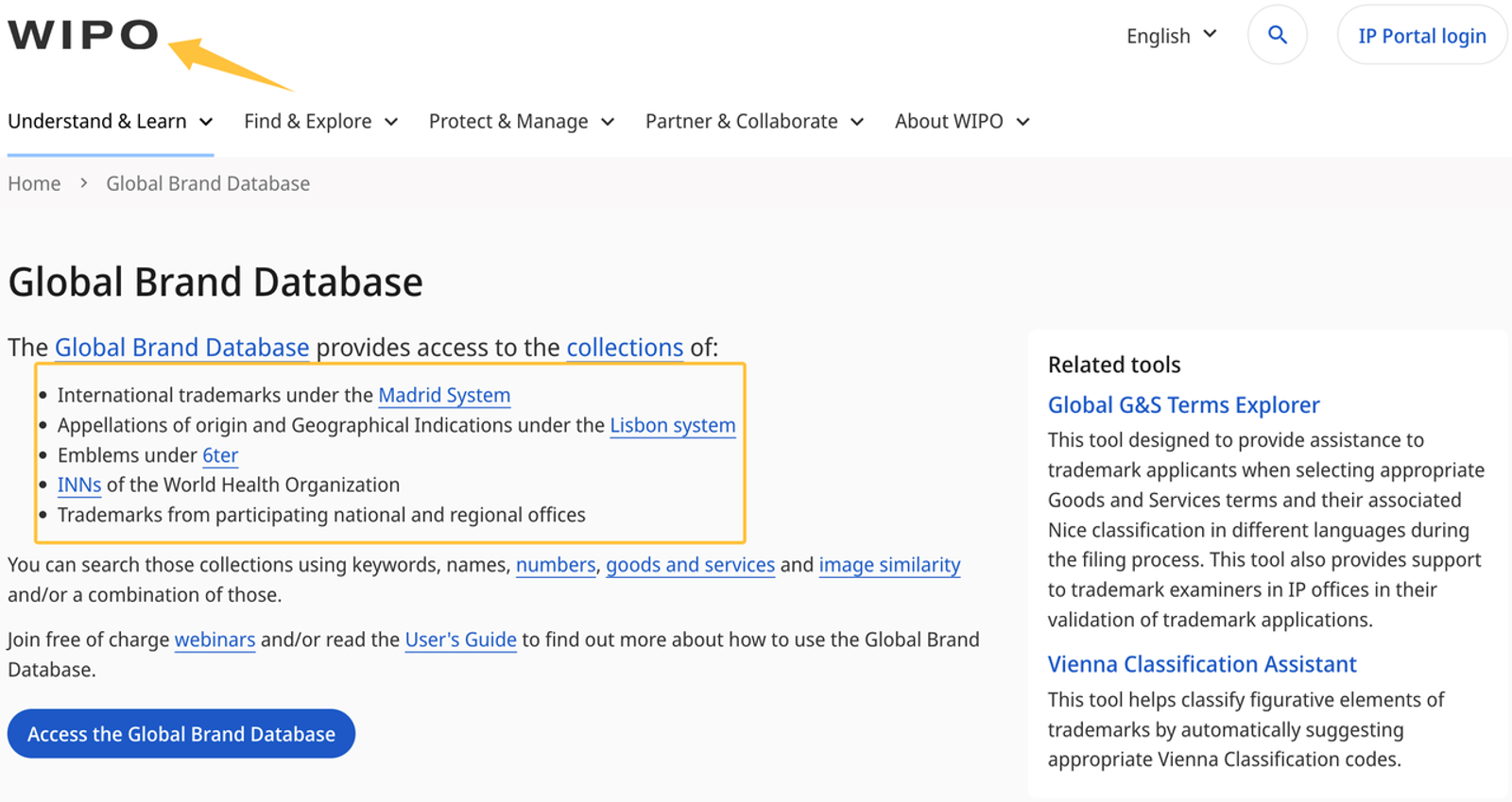
Task: Open the INNs link
Action: pos(79,485)
